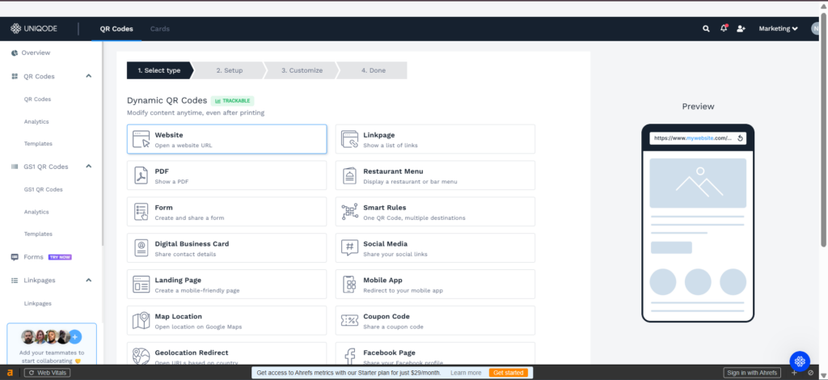Click the 1. Select type step
The height and width of the screenshot is (380, 828).
[x=159, y=70]
